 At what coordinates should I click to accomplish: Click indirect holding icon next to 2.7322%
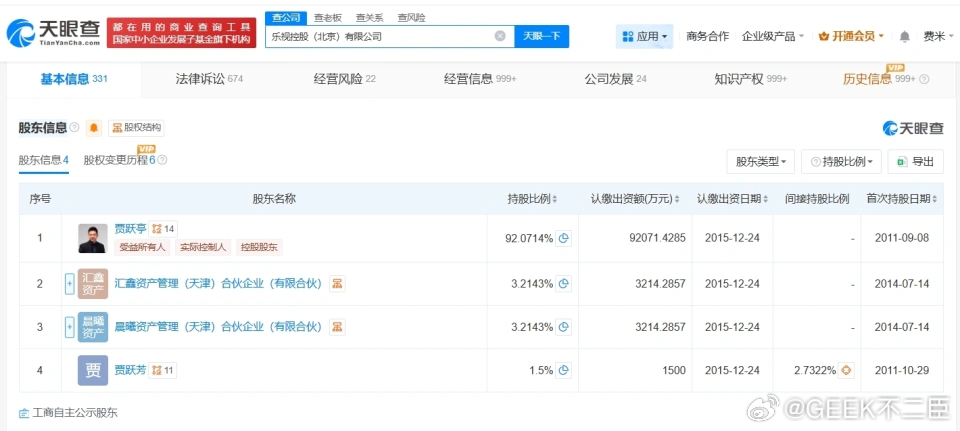pos(847,370)
